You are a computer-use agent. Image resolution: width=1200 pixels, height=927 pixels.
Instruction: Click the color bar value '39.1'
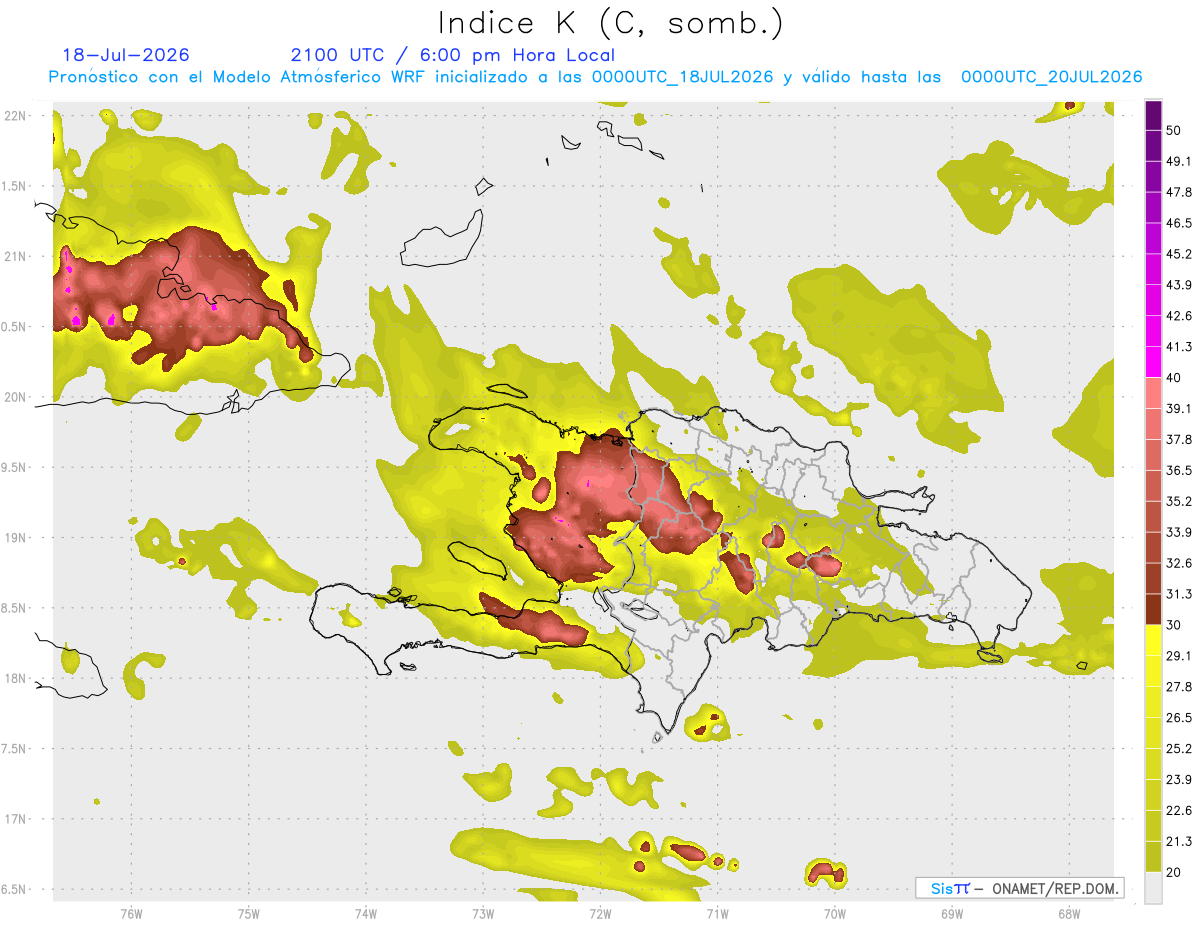[x=1180, y=409]
